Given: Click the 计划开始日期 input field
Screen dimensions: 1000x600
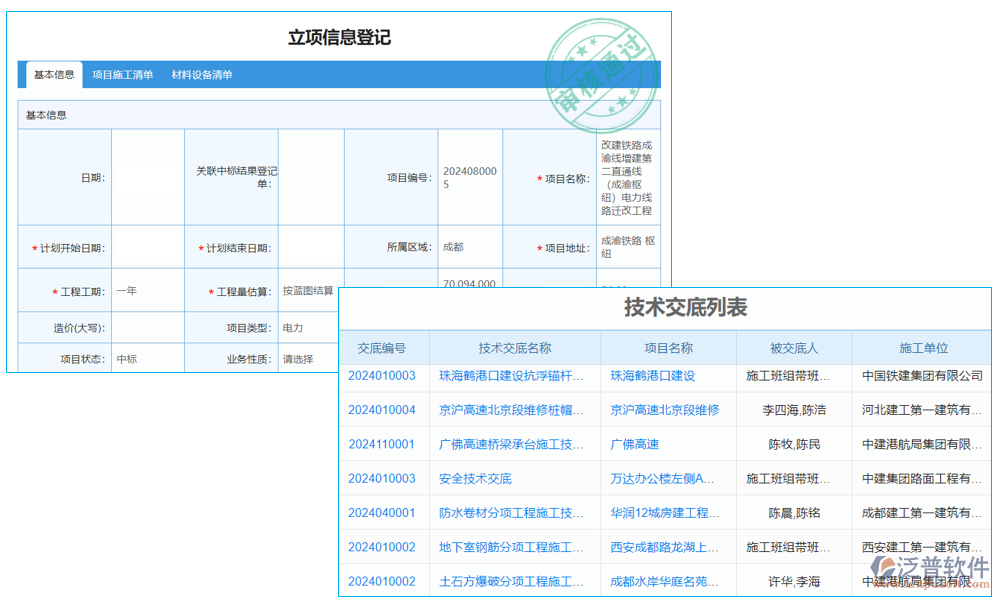Looking at the screenshot, I should [148, 247].
